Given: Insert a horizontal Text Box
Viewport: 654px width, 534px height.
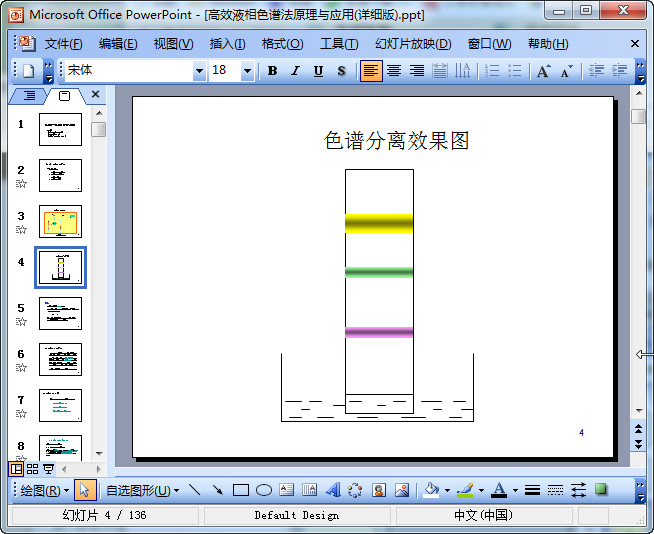Looking at the screenshot, I should click(x=287, y=490).
